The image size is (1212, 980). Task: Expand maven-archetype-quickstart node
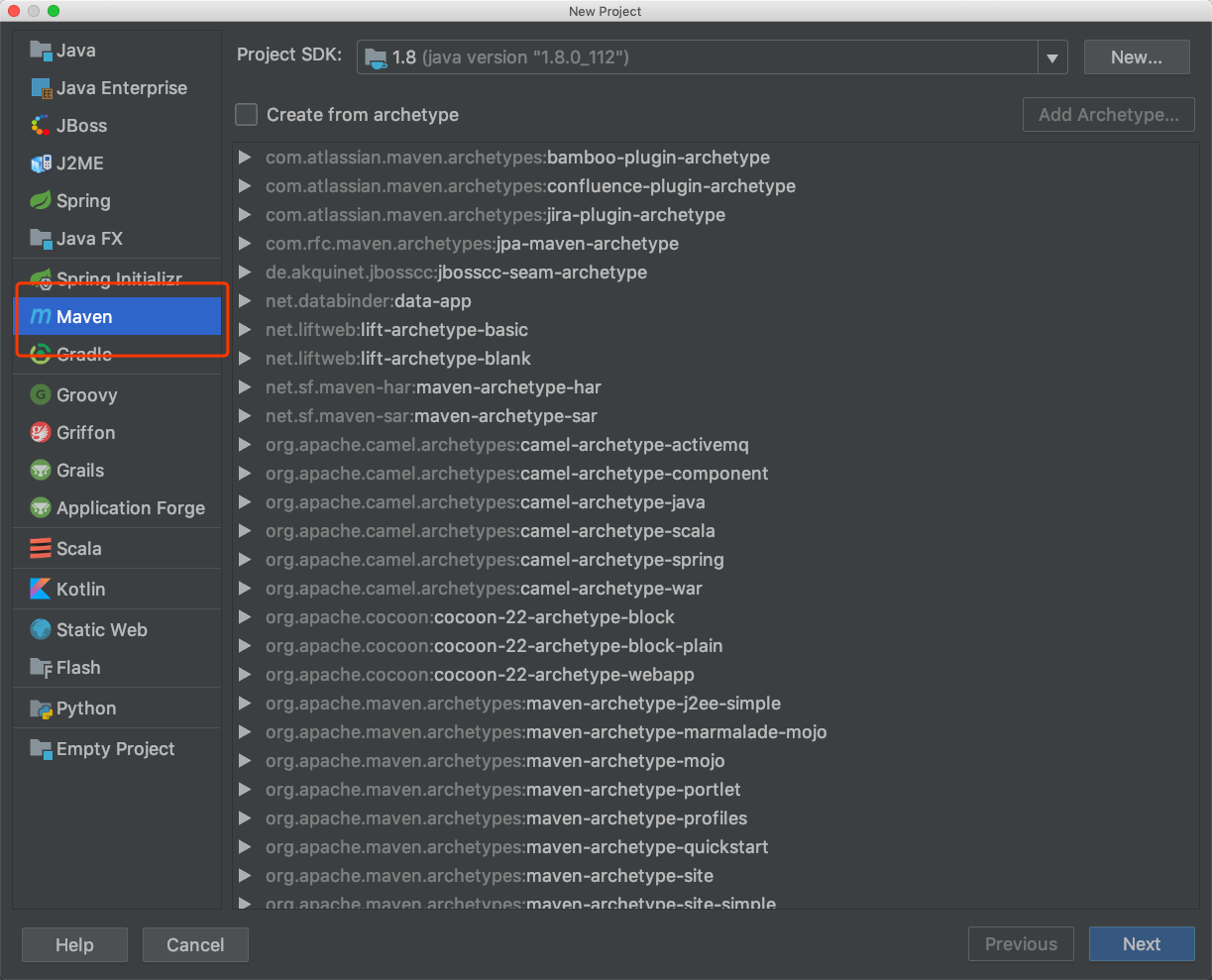pos(246,847)
